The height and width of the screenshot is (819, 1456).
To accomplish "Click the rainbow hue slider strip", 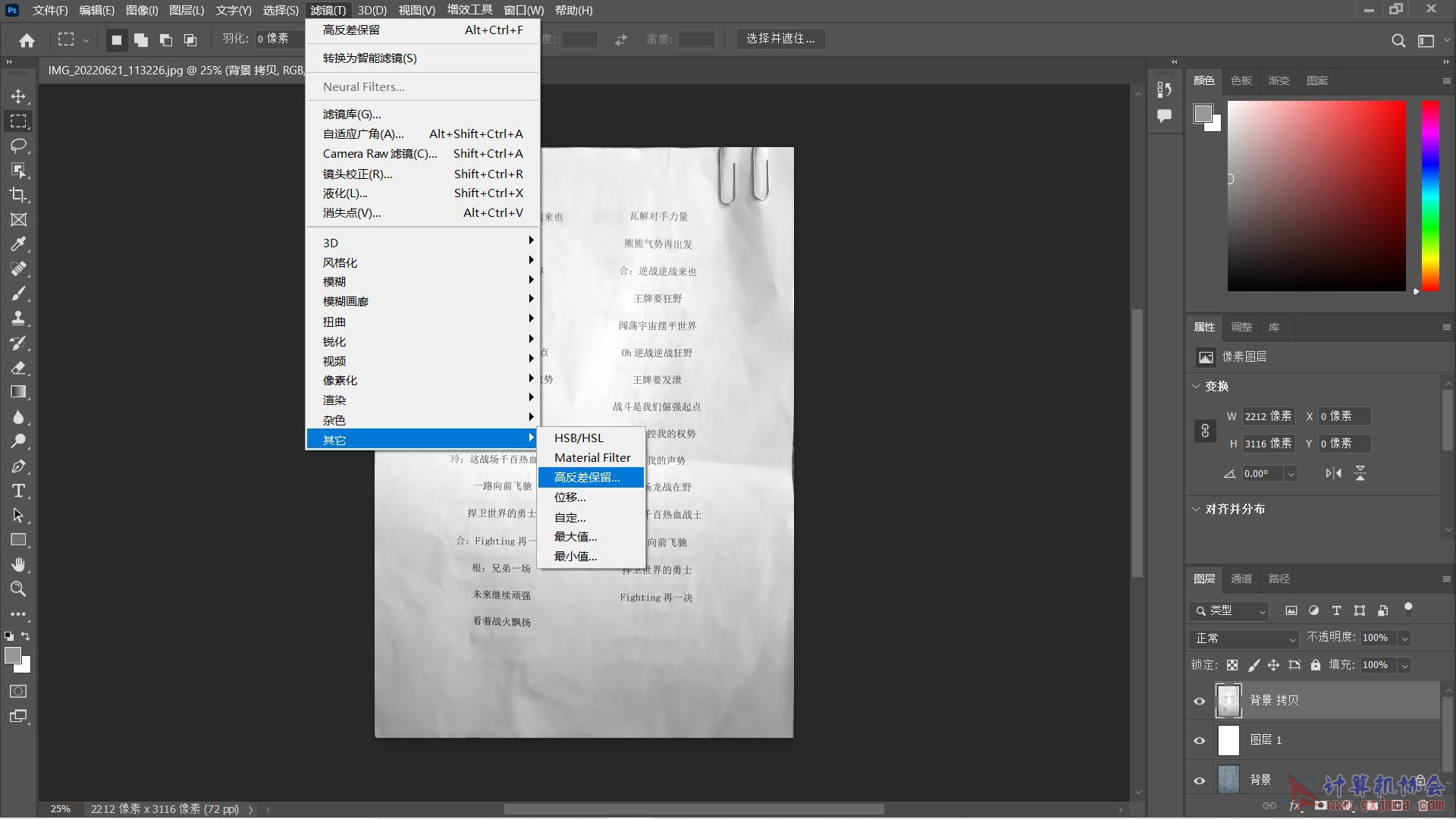I will [x=1430, y=196].
